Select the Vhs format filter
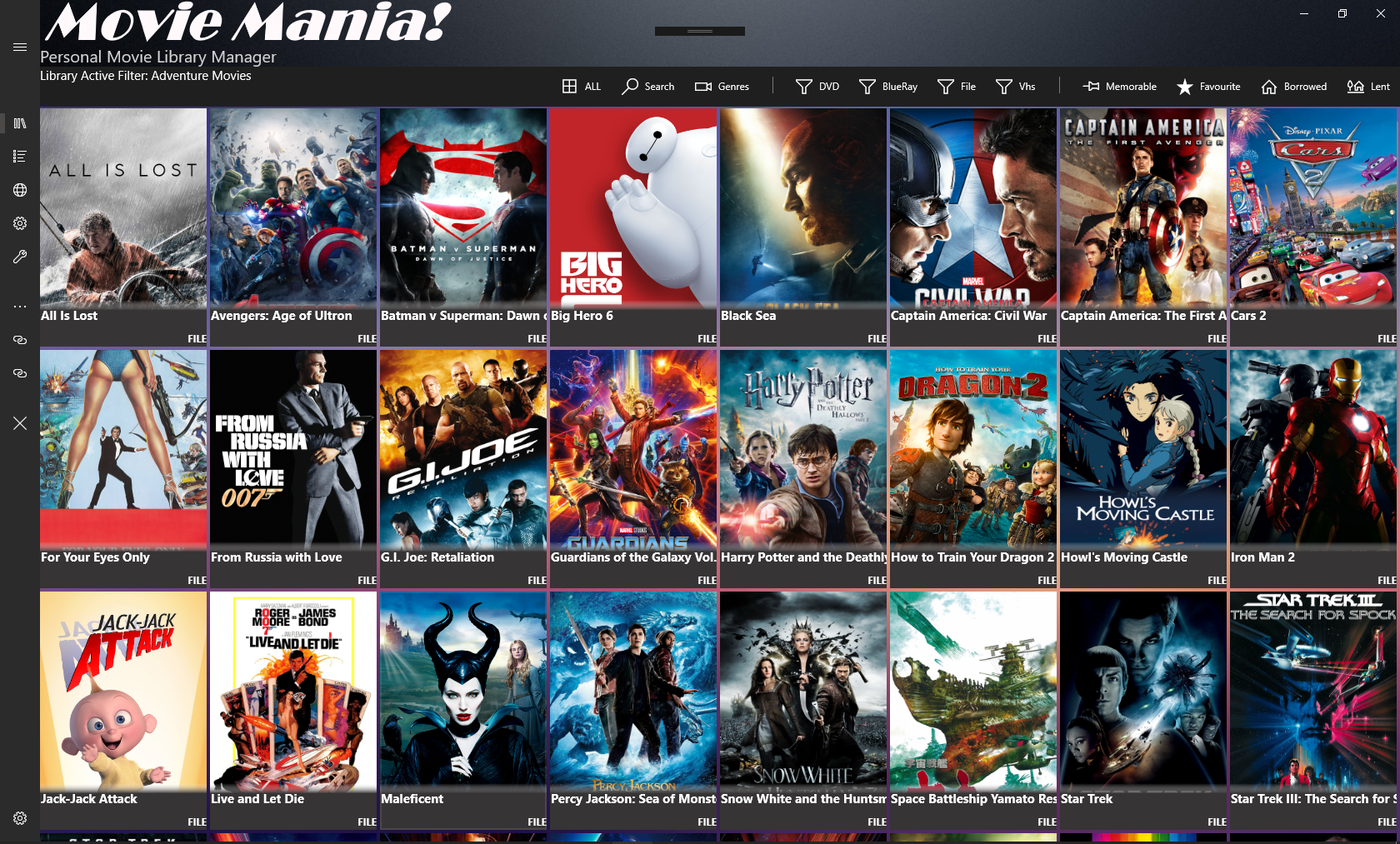 (x=1015, y=87)
